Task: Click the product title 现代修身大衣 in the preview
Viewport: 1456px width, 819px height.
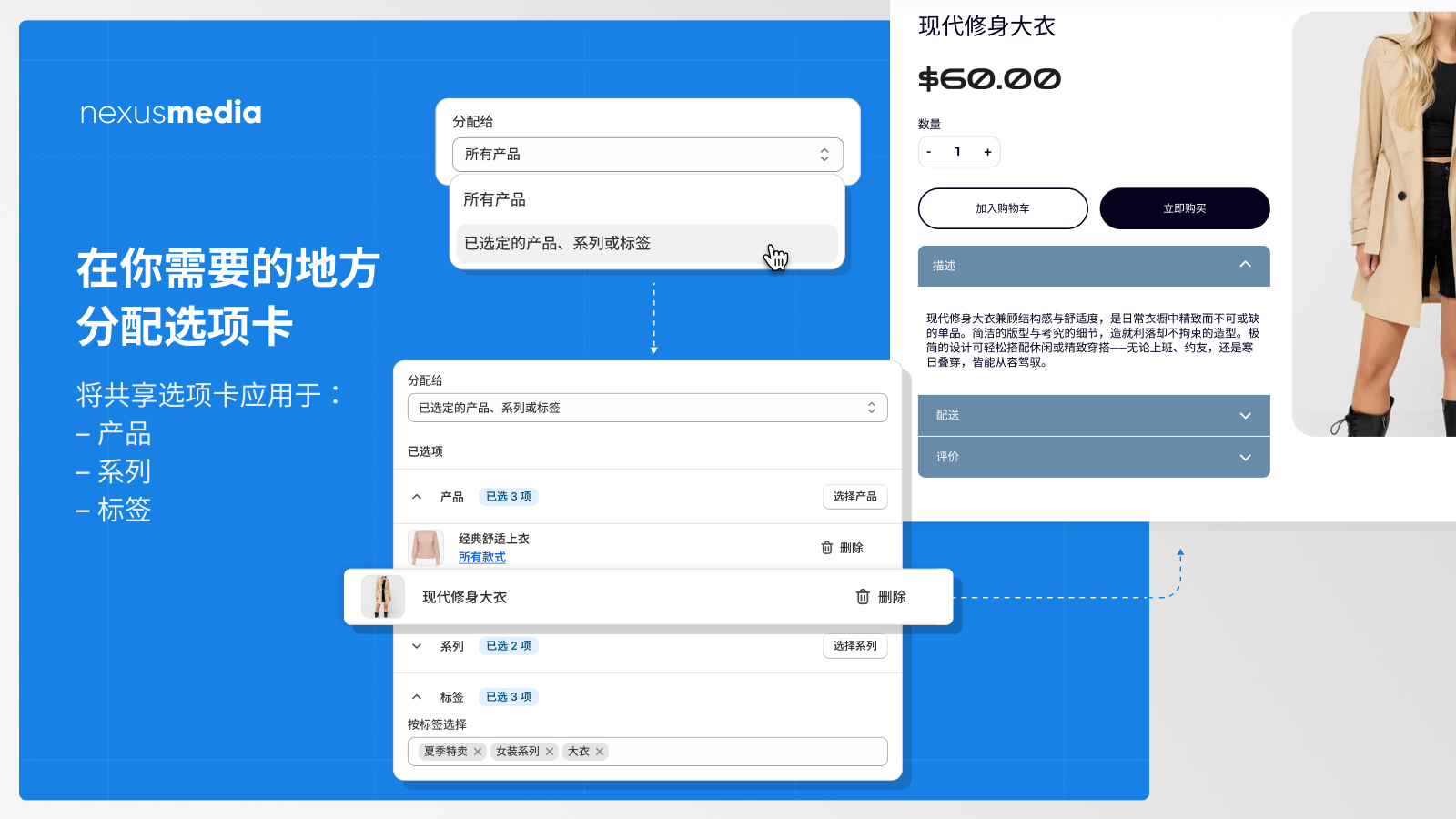Action: [987, 26]
